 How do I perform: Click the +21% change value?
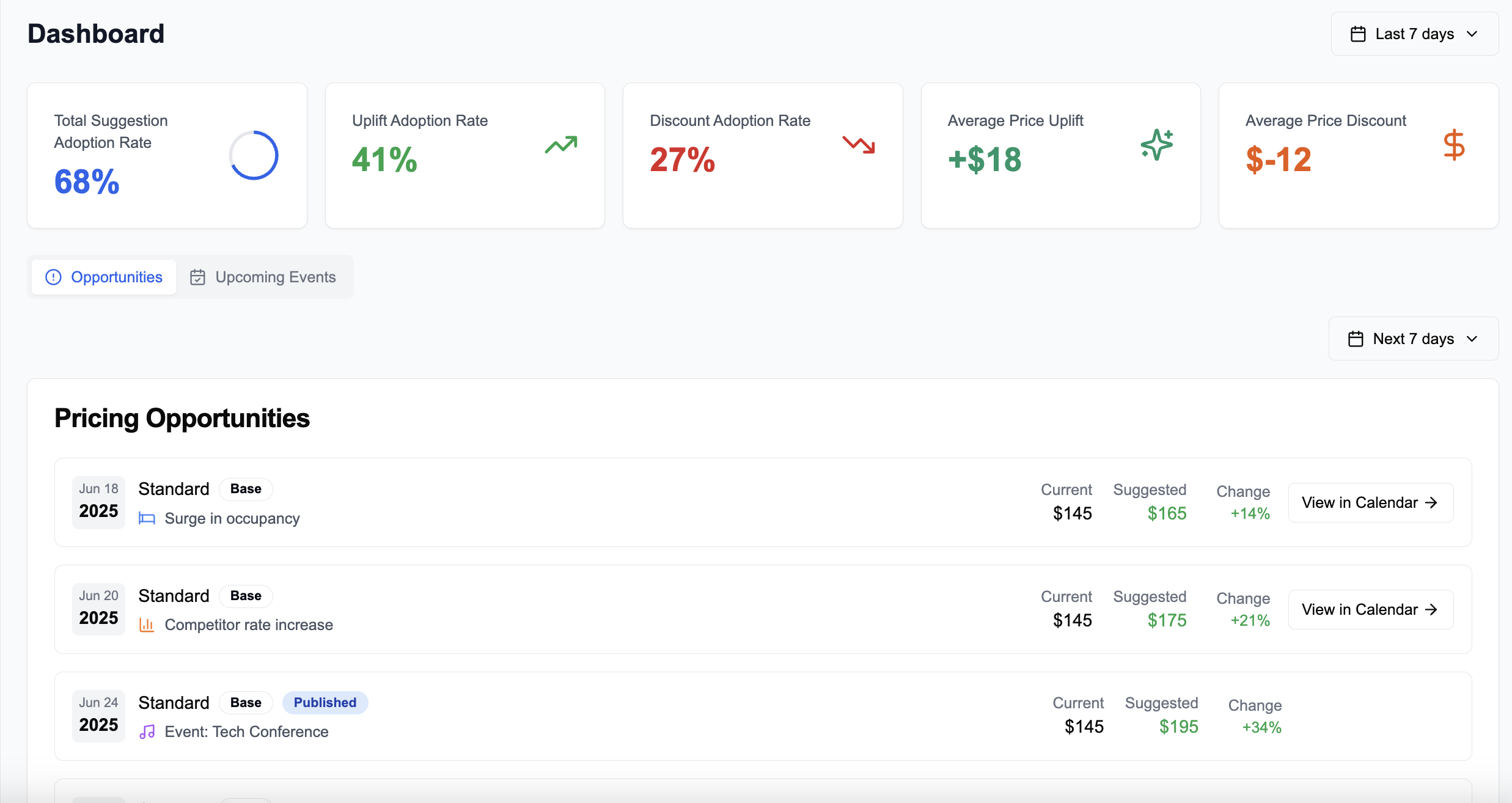(x=1250, y=620)
